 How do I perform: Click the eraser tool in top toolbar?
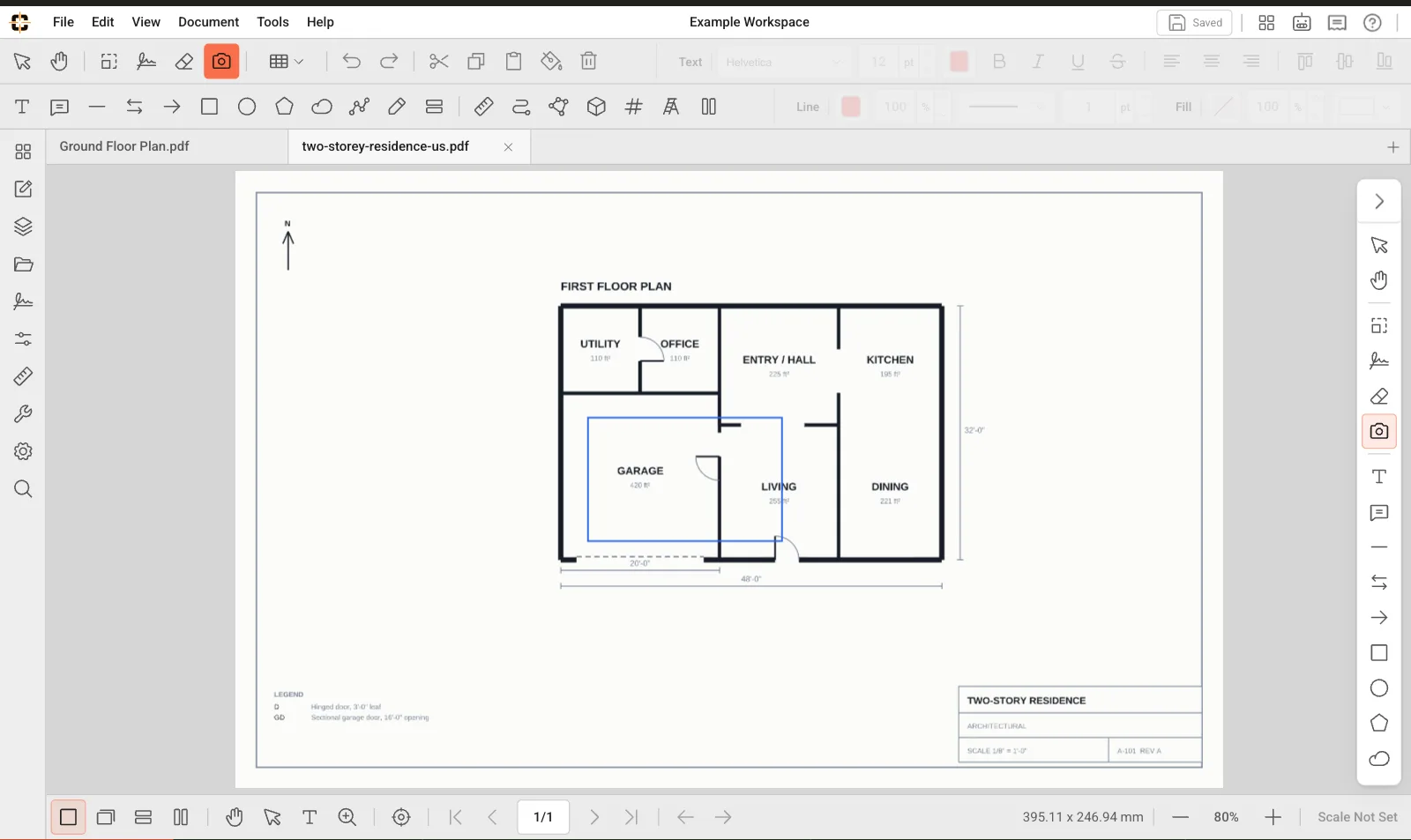[x=184, y=62]
